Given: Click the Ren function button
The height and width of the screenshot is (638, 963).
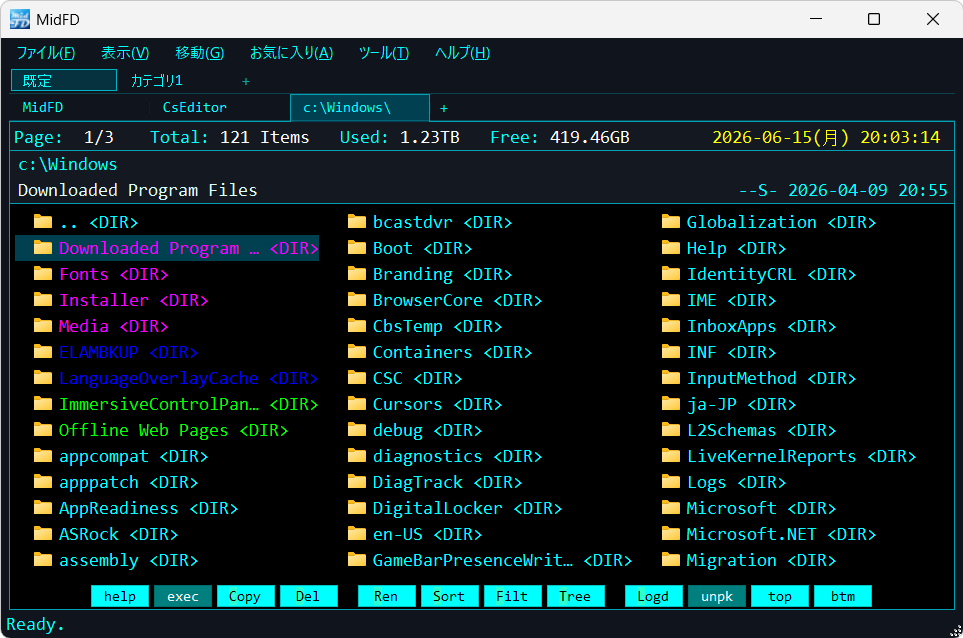Looking at the screenshot, I should point(386,596).
